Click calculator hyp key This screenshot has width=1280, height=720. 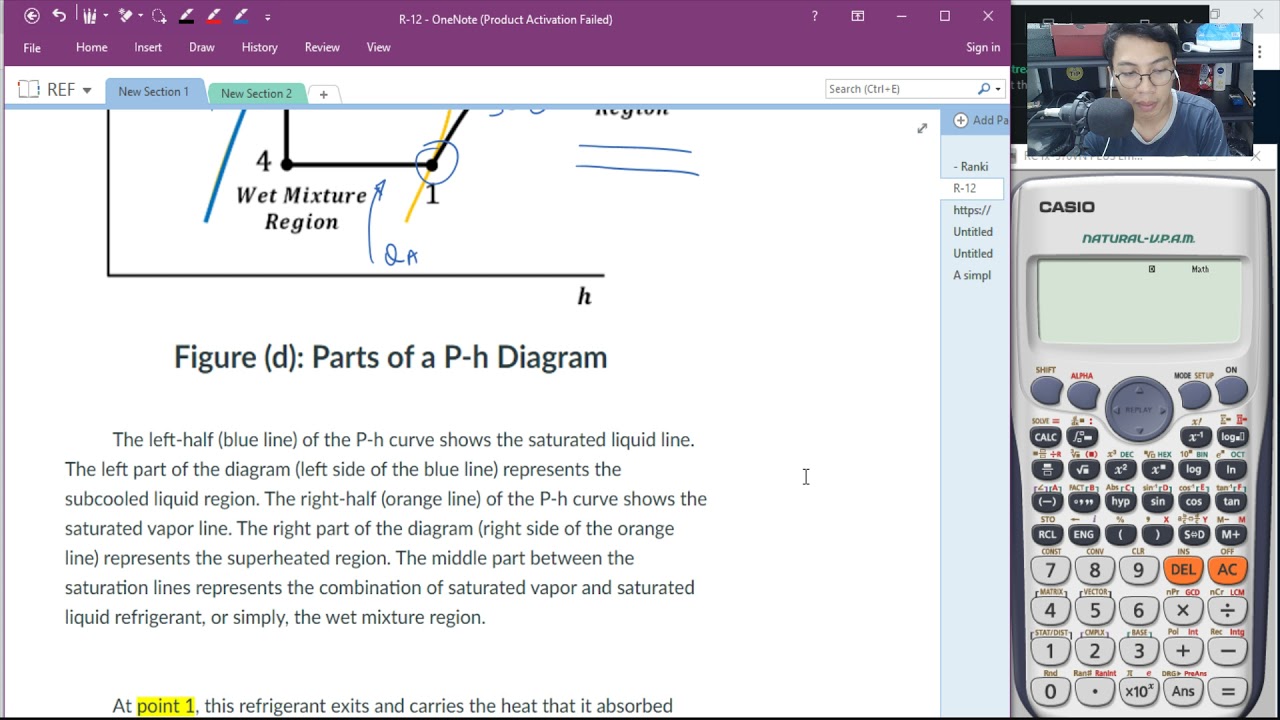(1120, 502)
